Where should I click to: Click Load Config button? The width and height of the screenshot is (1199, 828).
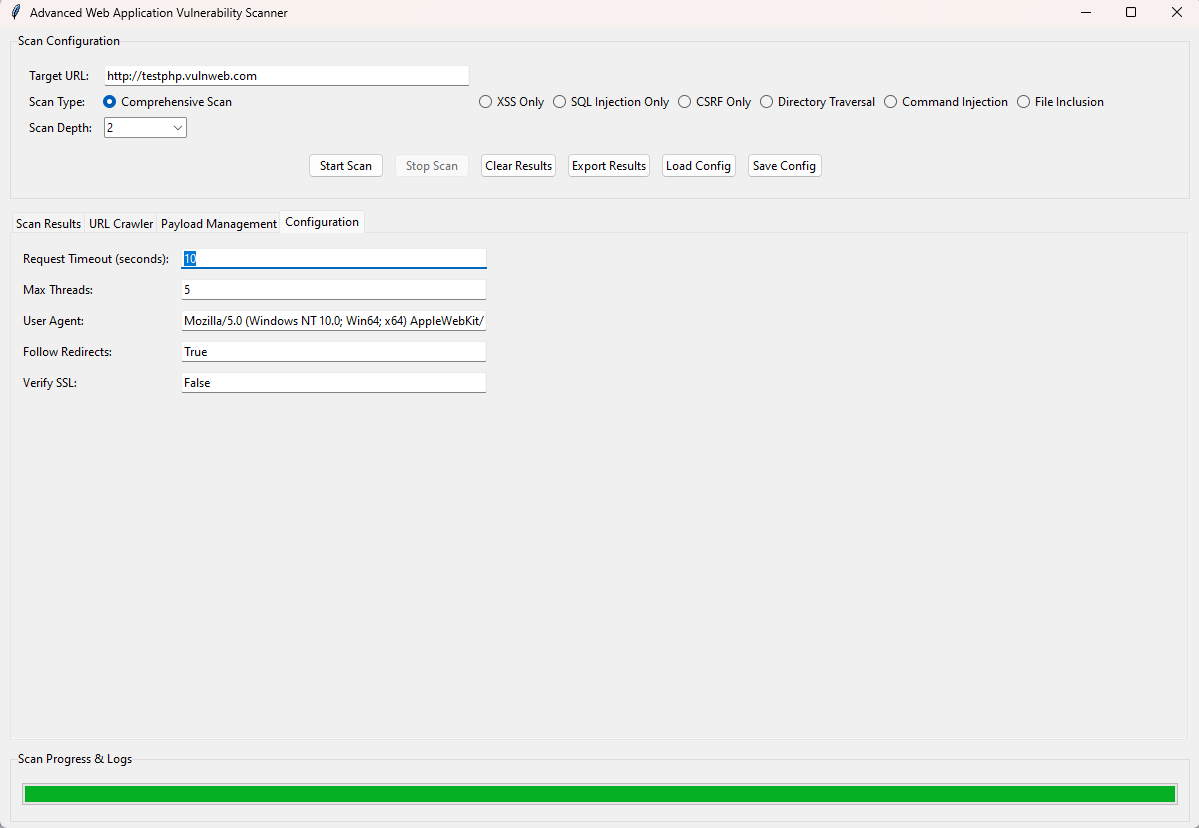(x=698, y=166)
